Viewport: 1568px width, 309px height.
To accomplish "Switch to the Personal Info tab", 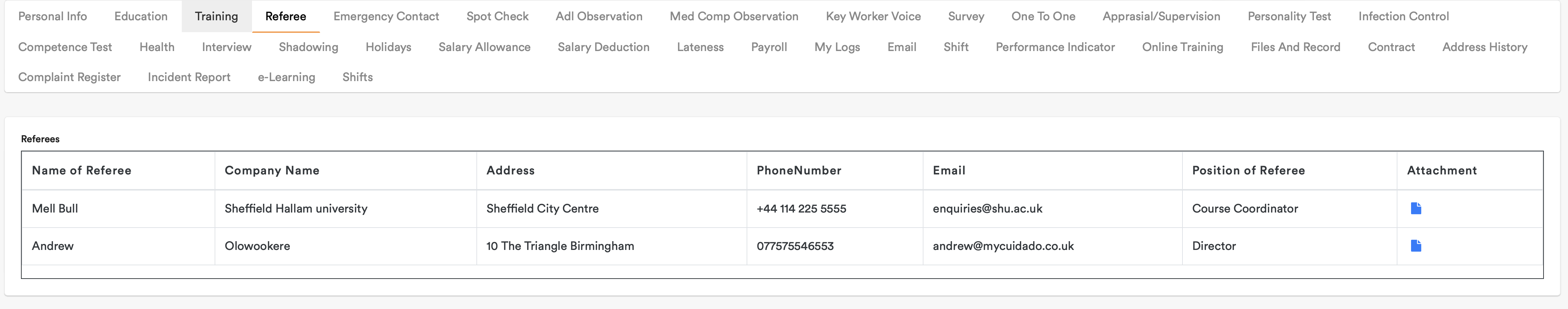I will coord(52,16).
